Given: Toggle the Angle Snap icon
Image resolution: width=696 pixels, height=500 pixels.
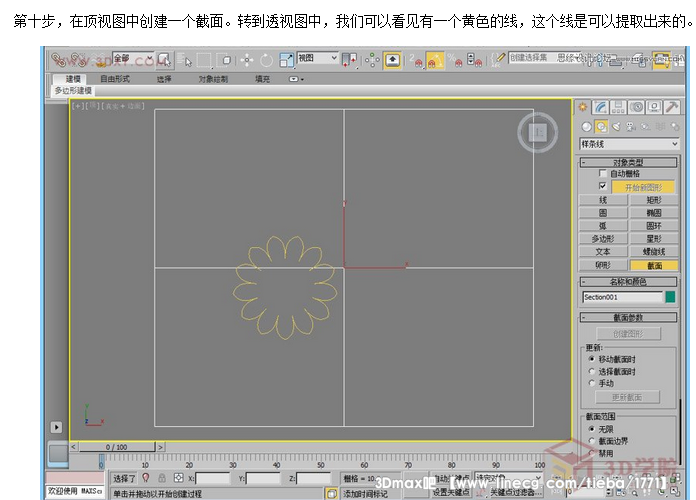Looking at the screenshot, I should (x=435, y=60).
